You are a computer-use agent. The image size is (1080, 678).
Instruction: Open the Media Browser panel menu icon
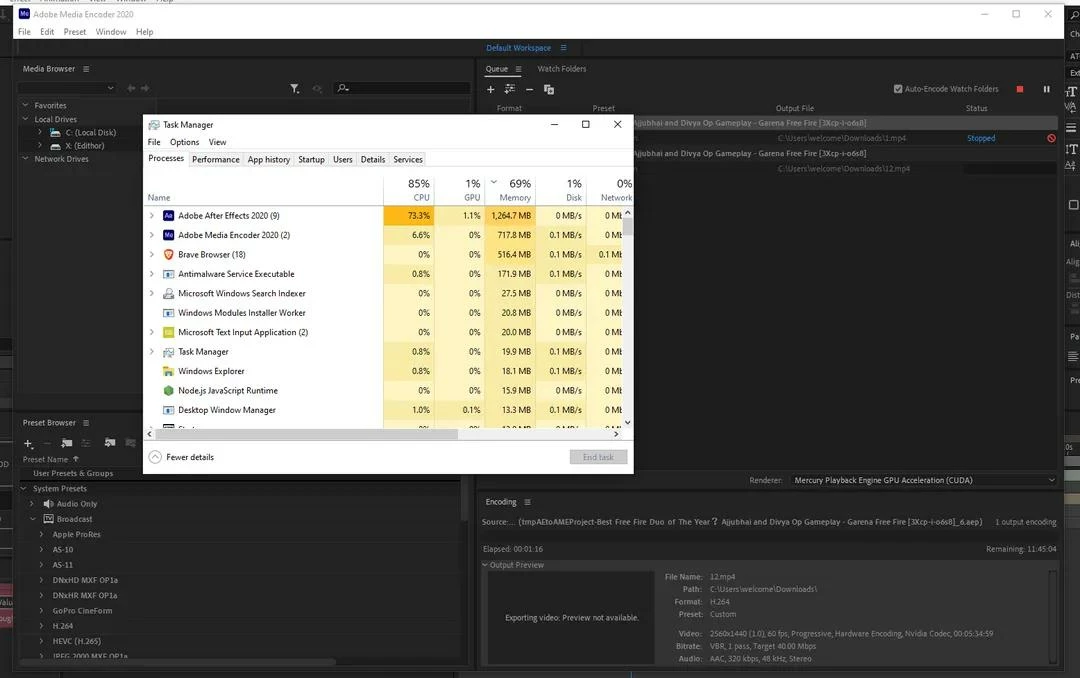click(x=86, y=69)
